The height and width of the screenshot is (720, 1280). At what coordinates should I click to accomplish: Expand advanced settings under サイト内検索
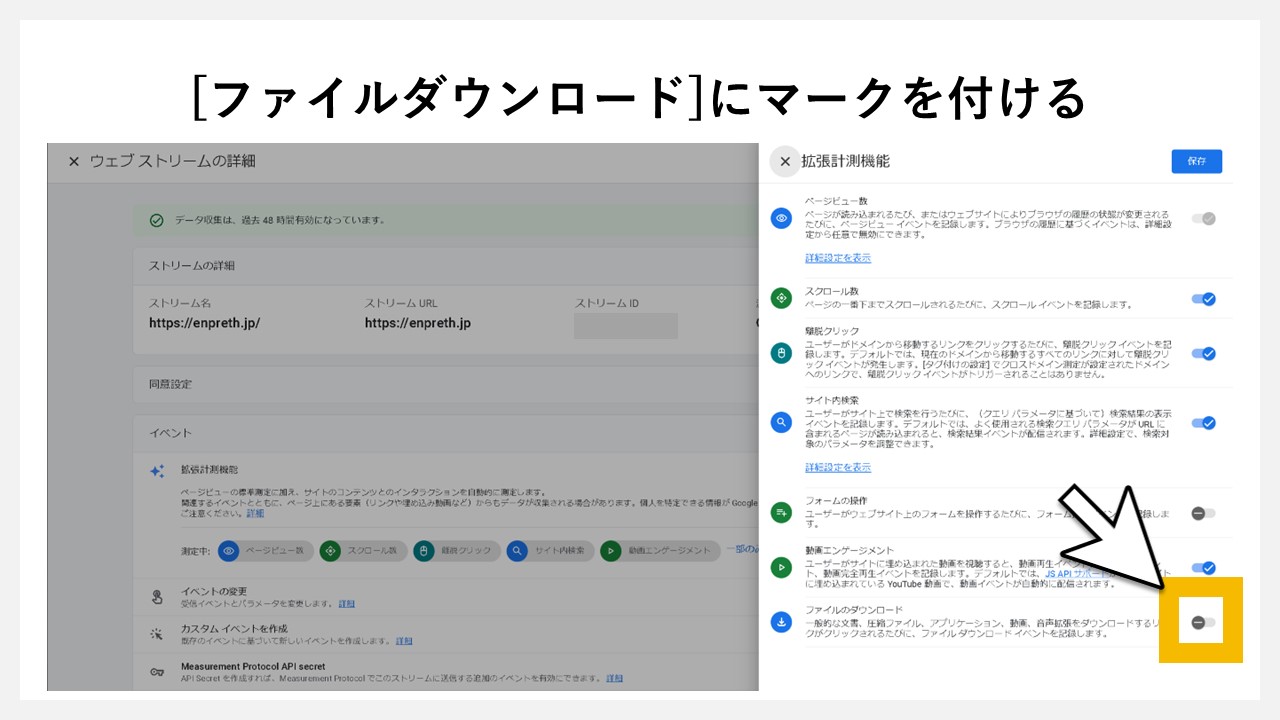839,467
